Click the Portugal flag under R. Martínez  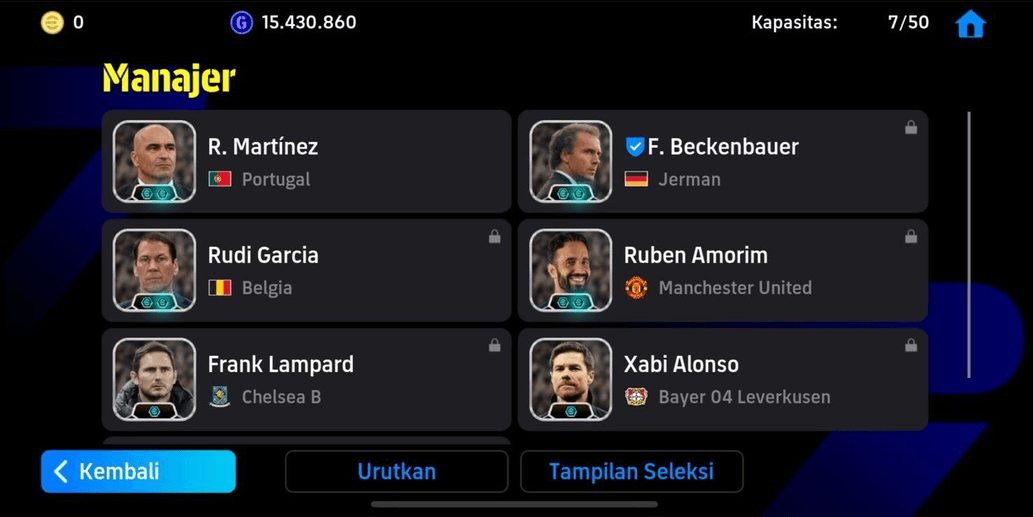[x=220, y=179]
